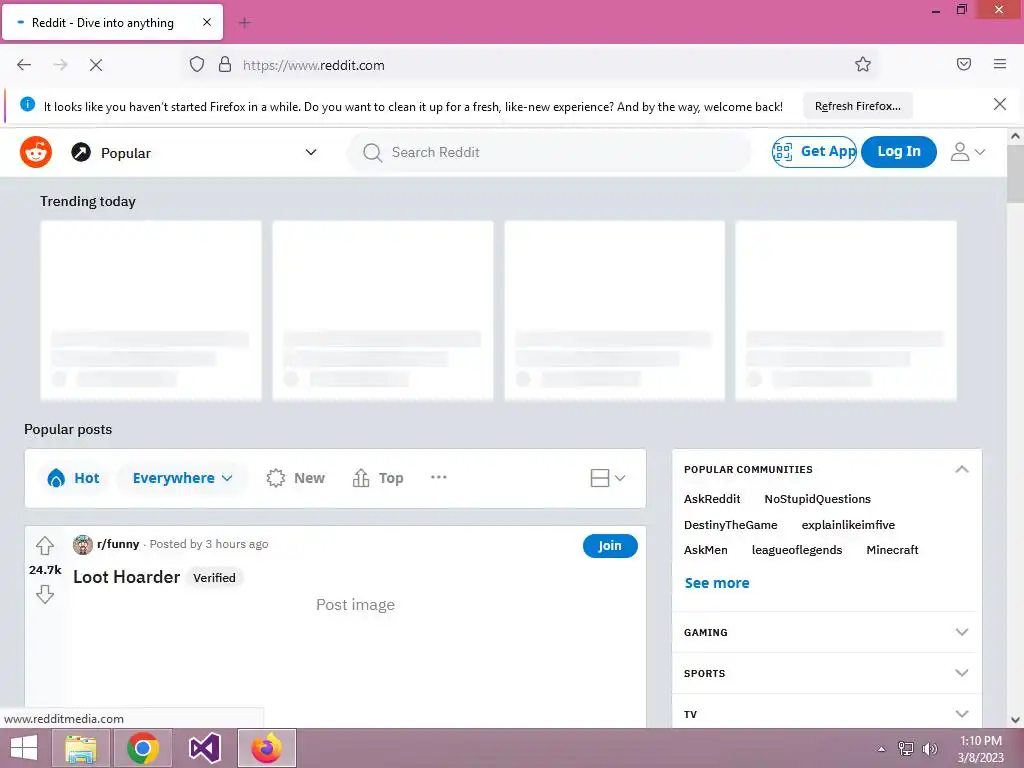This screenshot has height=768, width=1024.
Task: Open File Explorer from the taskbar
Action: click(81, 748)
